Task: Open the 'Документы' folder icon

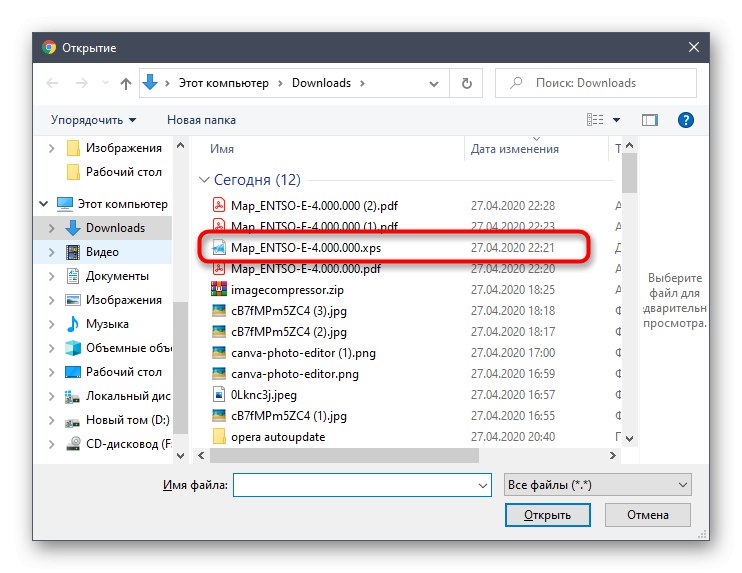Action: [x=73, y=276]
